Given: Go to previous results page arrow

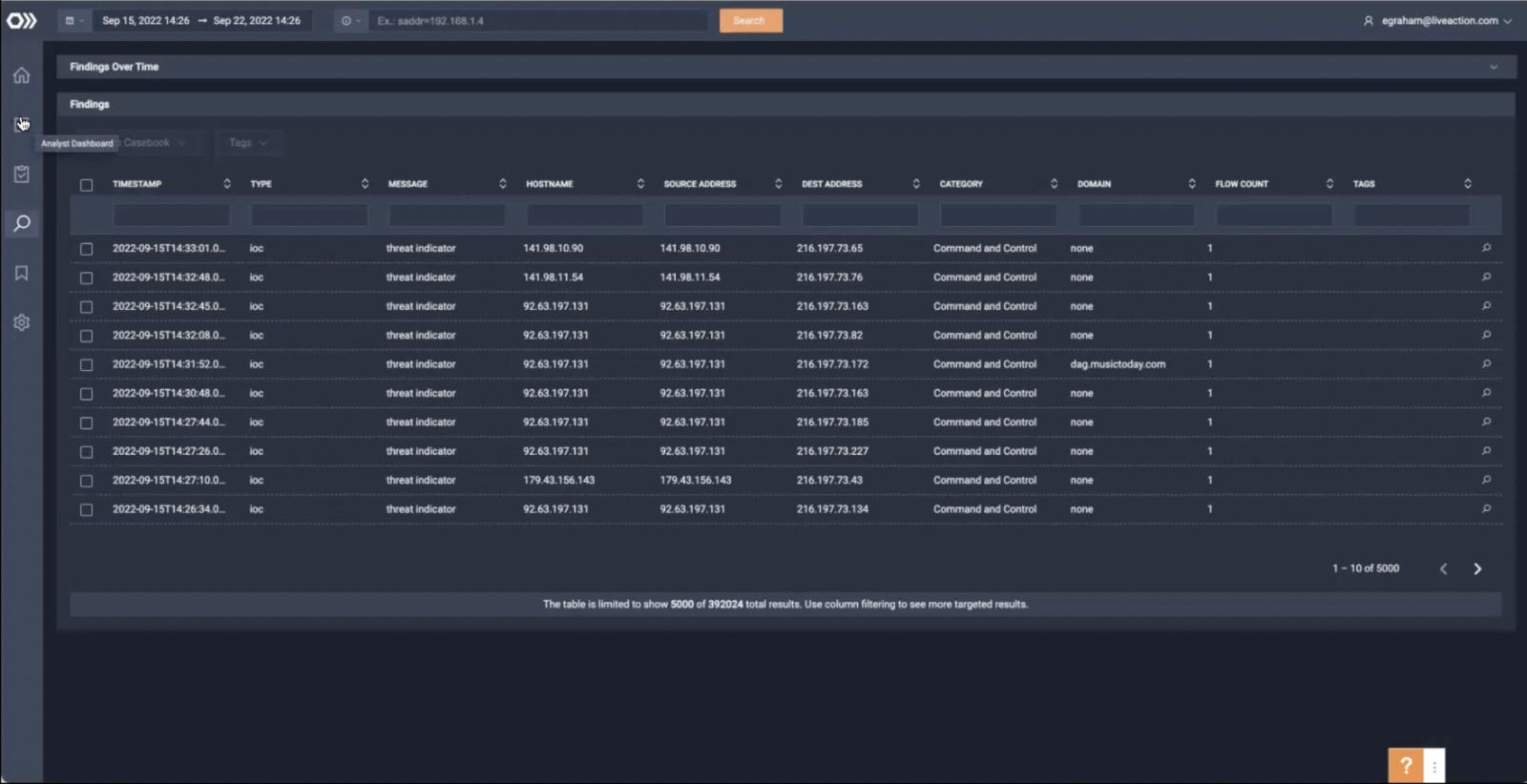Looking at the screenshot, I should [1443, 568].
